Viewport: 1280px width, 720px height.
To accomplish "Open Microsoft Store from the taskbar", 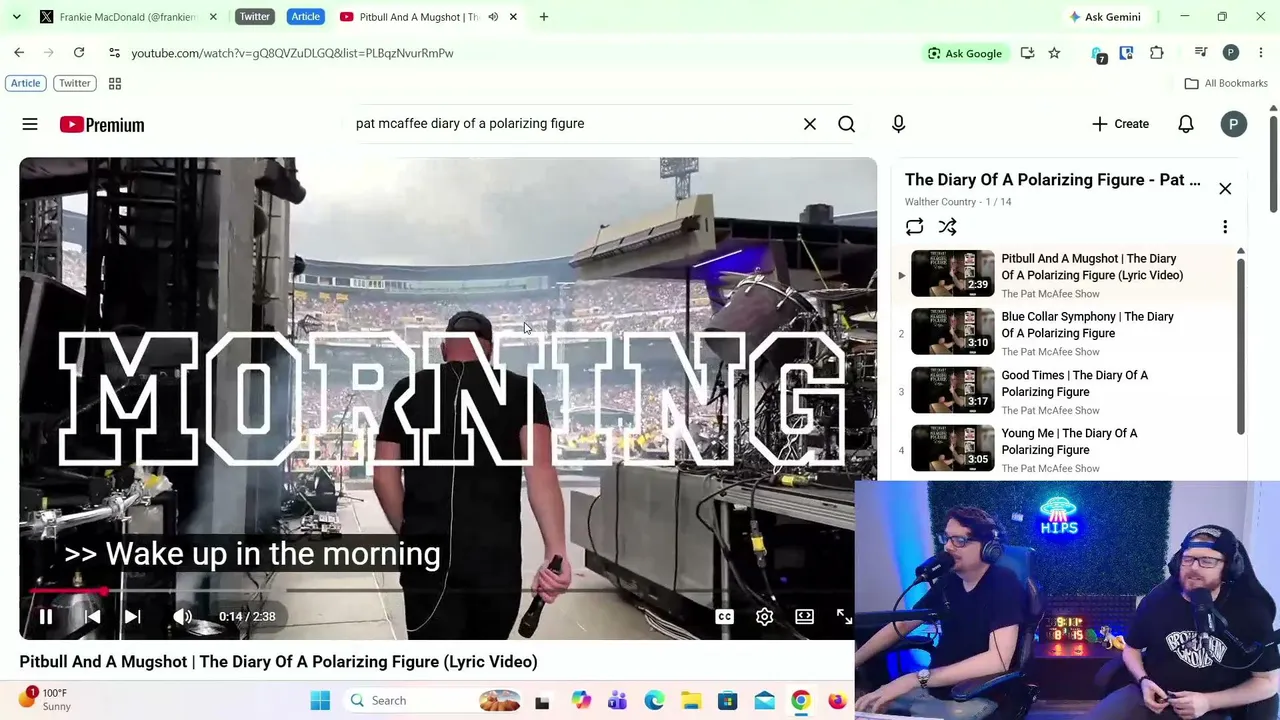I will [728, 701].
